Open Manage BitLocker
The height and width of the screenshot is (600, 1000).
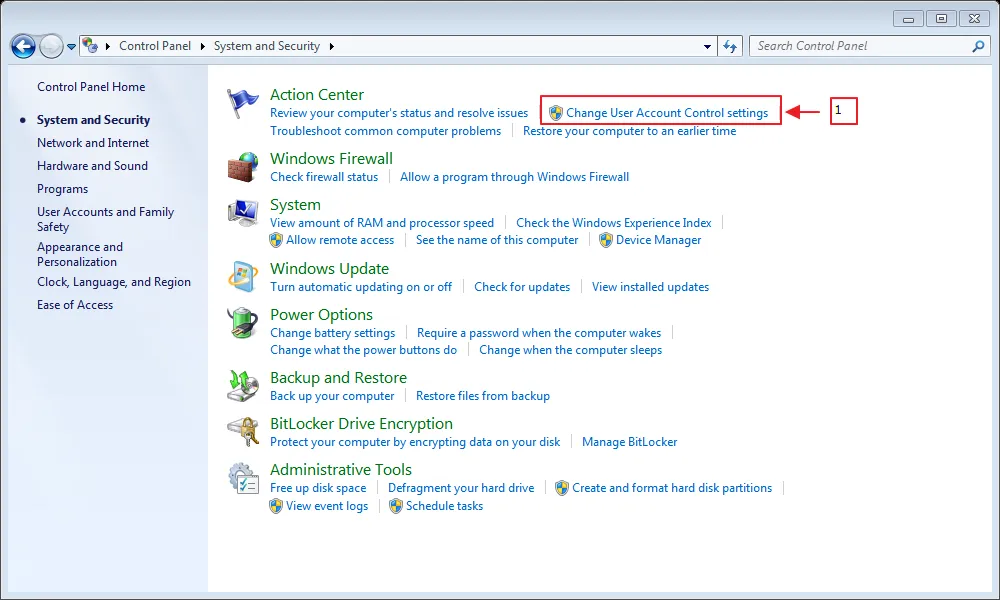click(x=629, y=442)
